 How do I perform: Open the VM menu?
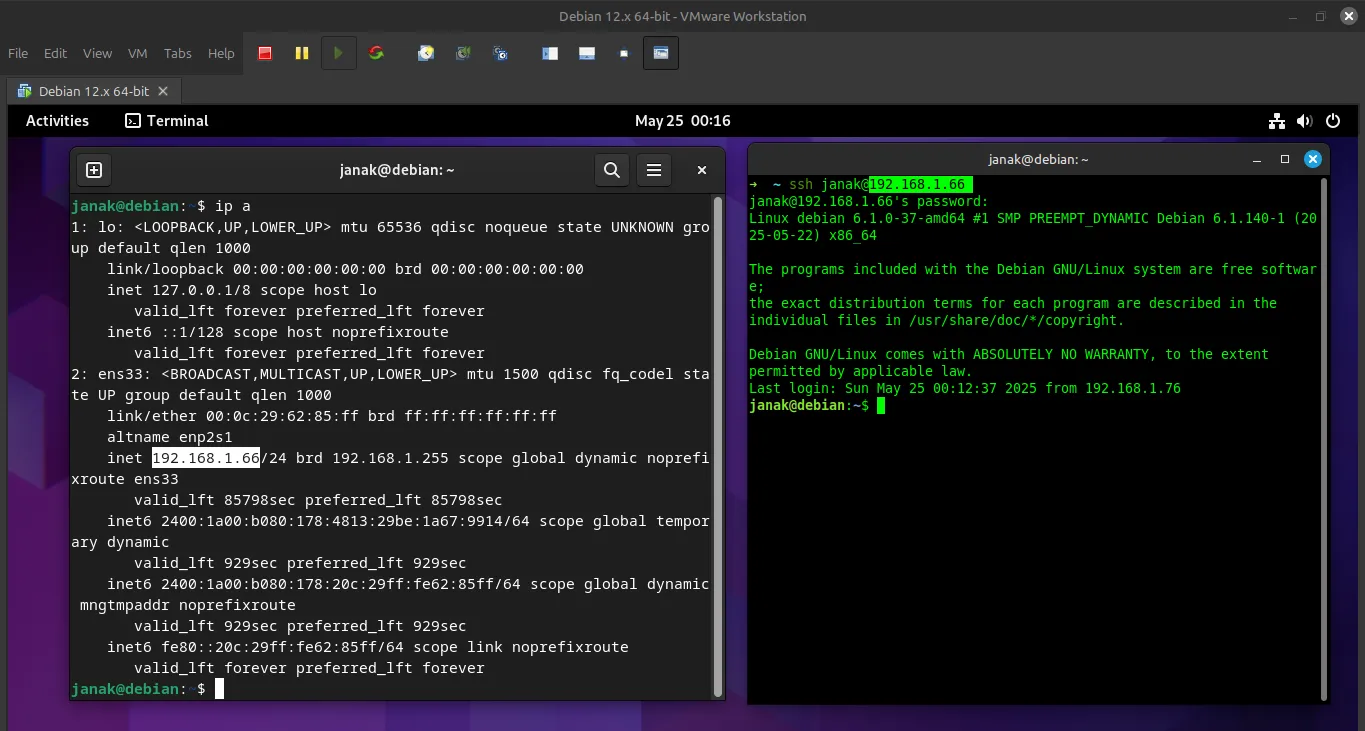tap(138, 53)
